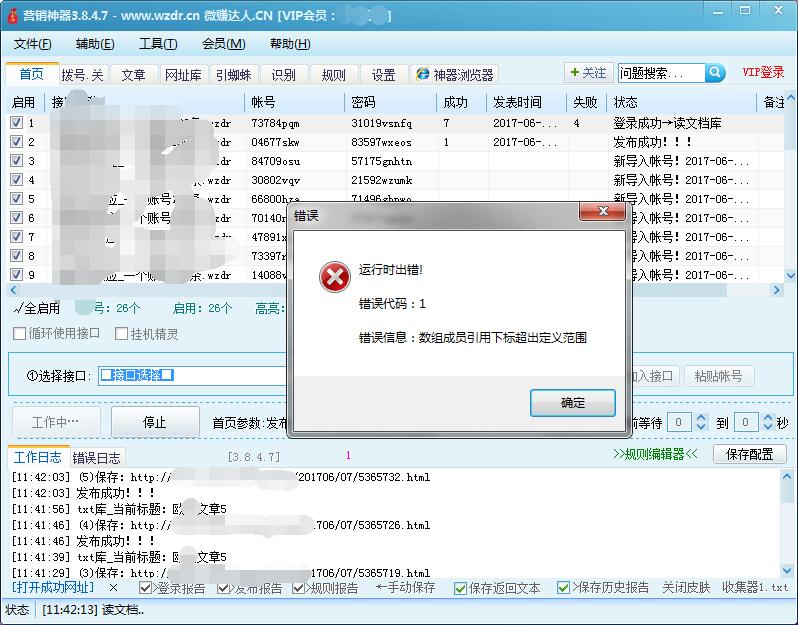Click the log panel's scroll-down arrow

pyautogui.click(x=787, y=570)
